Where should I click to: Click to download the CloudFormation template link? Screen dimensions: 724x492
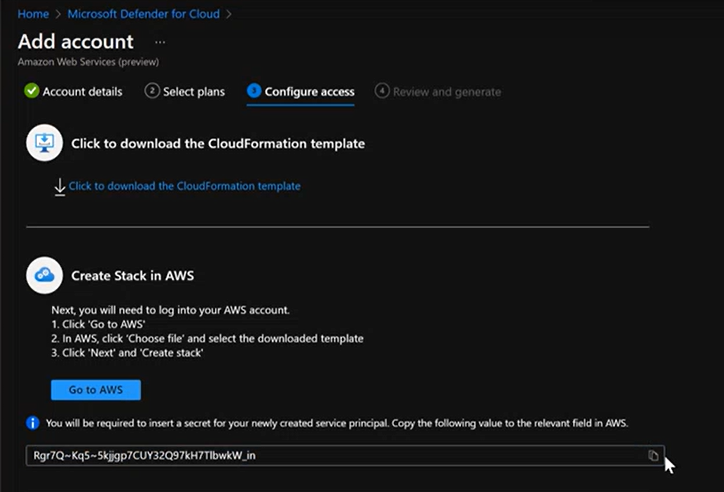click(x=184, y=186)
